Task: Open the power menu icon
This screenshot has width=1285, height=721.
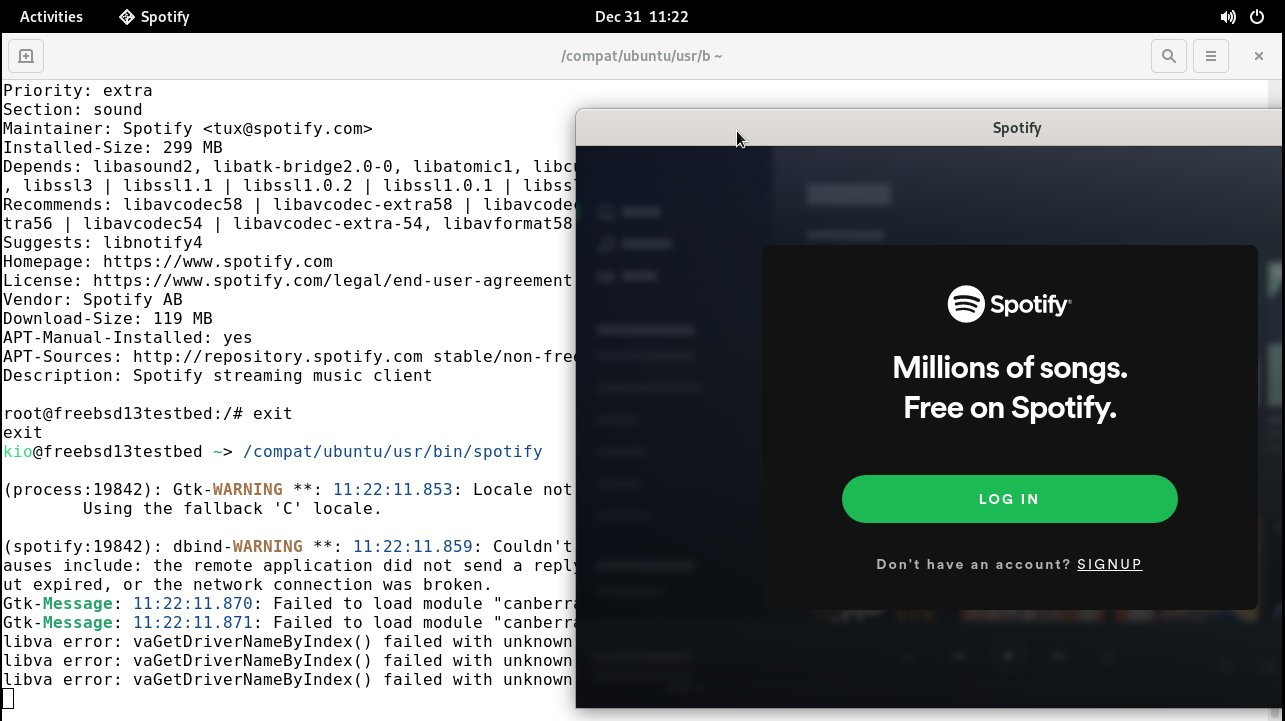Action: (x=1258, y=17)
